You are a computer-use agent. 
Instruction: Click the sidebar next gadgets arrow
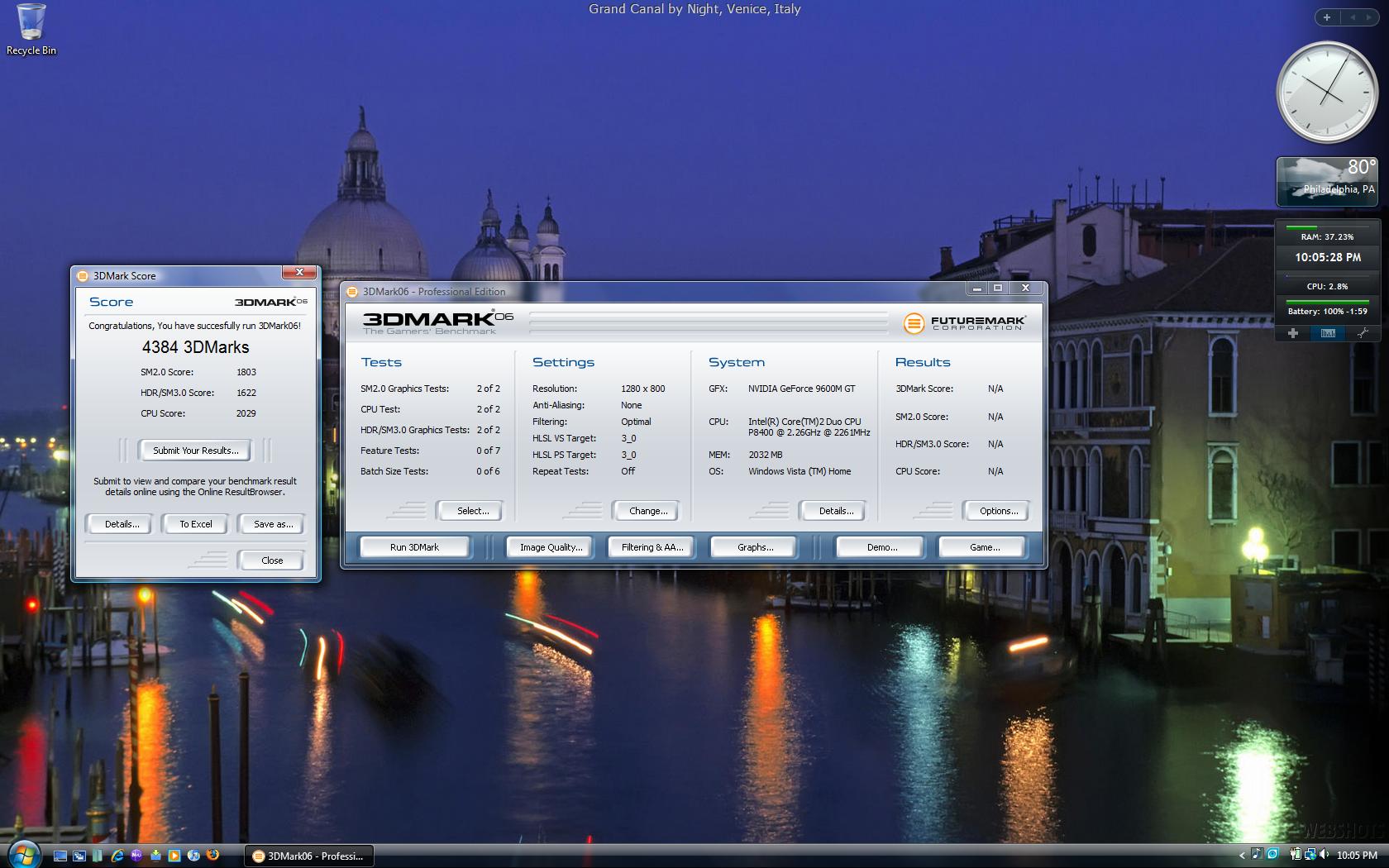pyautogui.click(x=1371, y=17)
